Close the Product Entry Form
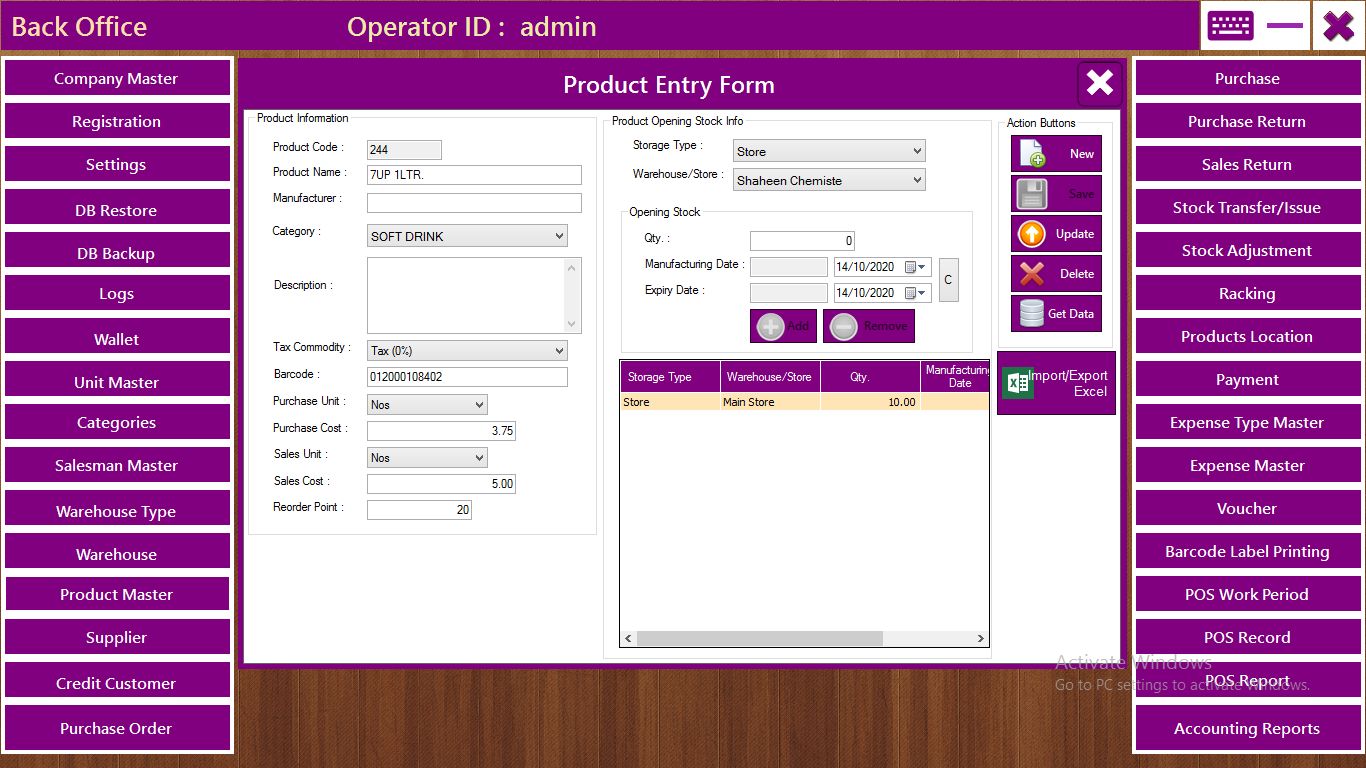 point(1099,83)
